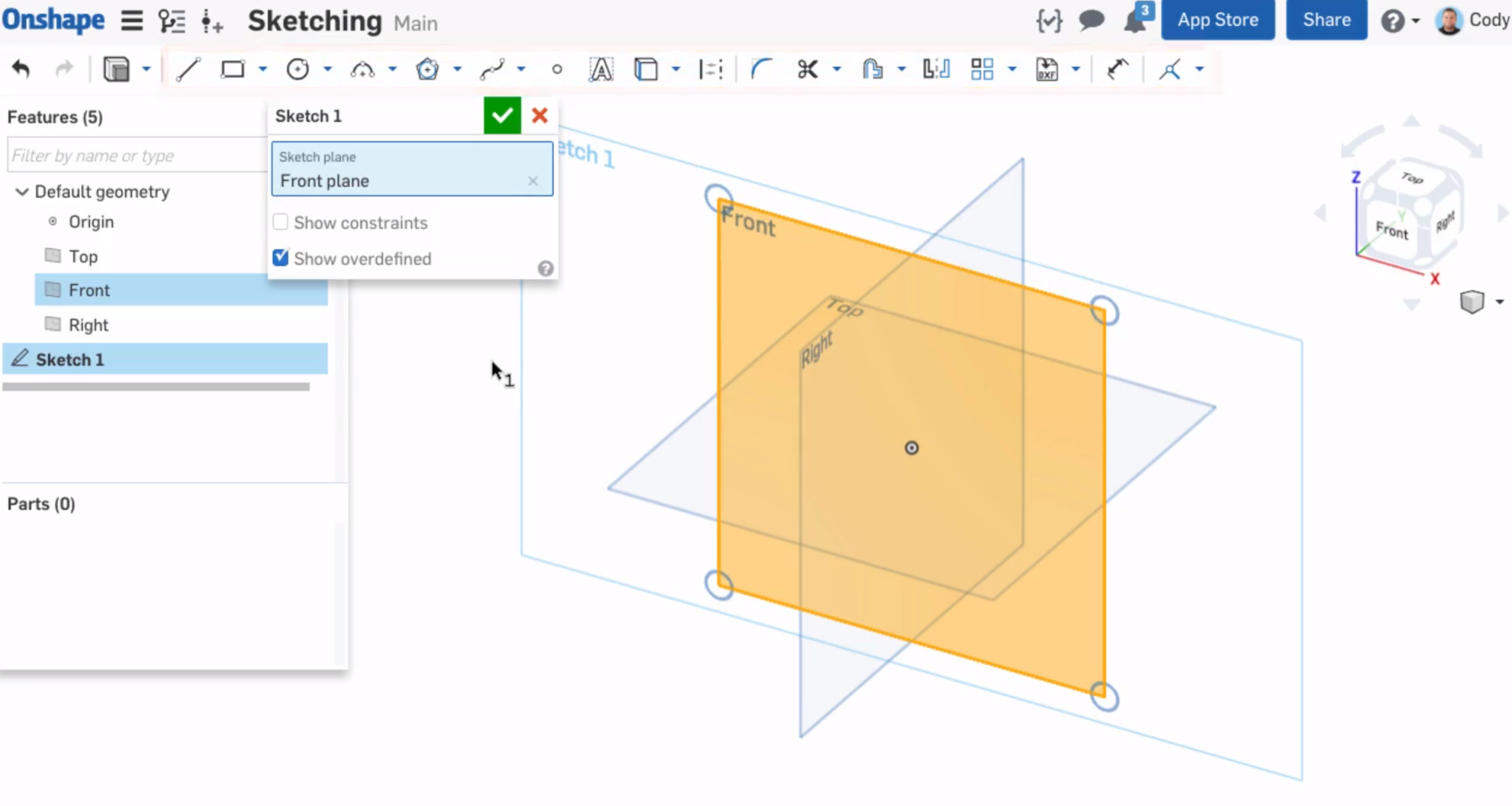Cancel Sketch 1 with red X

[x=540, y=115]
